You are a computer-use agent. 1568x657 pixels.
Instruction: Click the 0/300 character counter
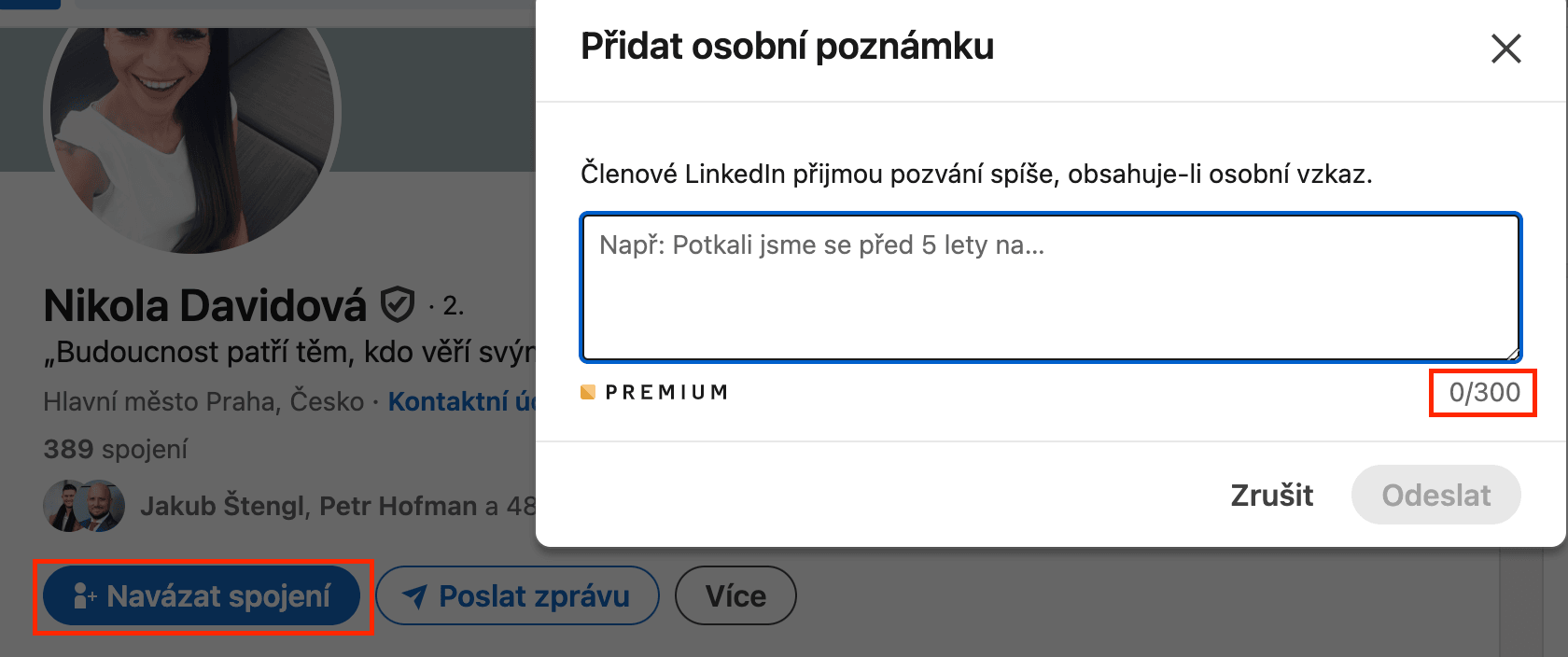click(x=1484, y=392)
